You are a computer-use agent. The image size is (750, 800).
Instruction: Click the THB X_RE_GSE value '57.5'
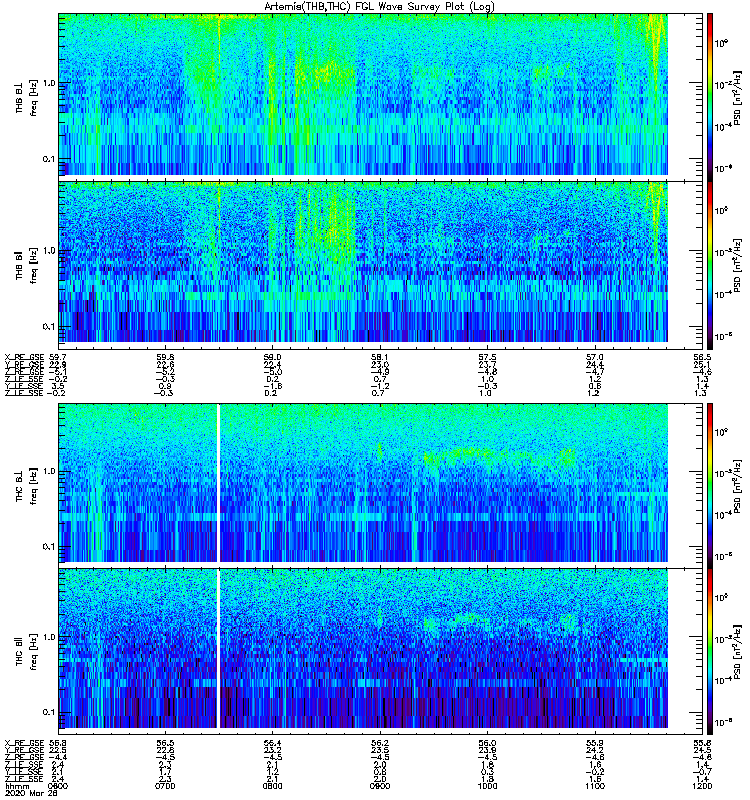tap(487, 357)
